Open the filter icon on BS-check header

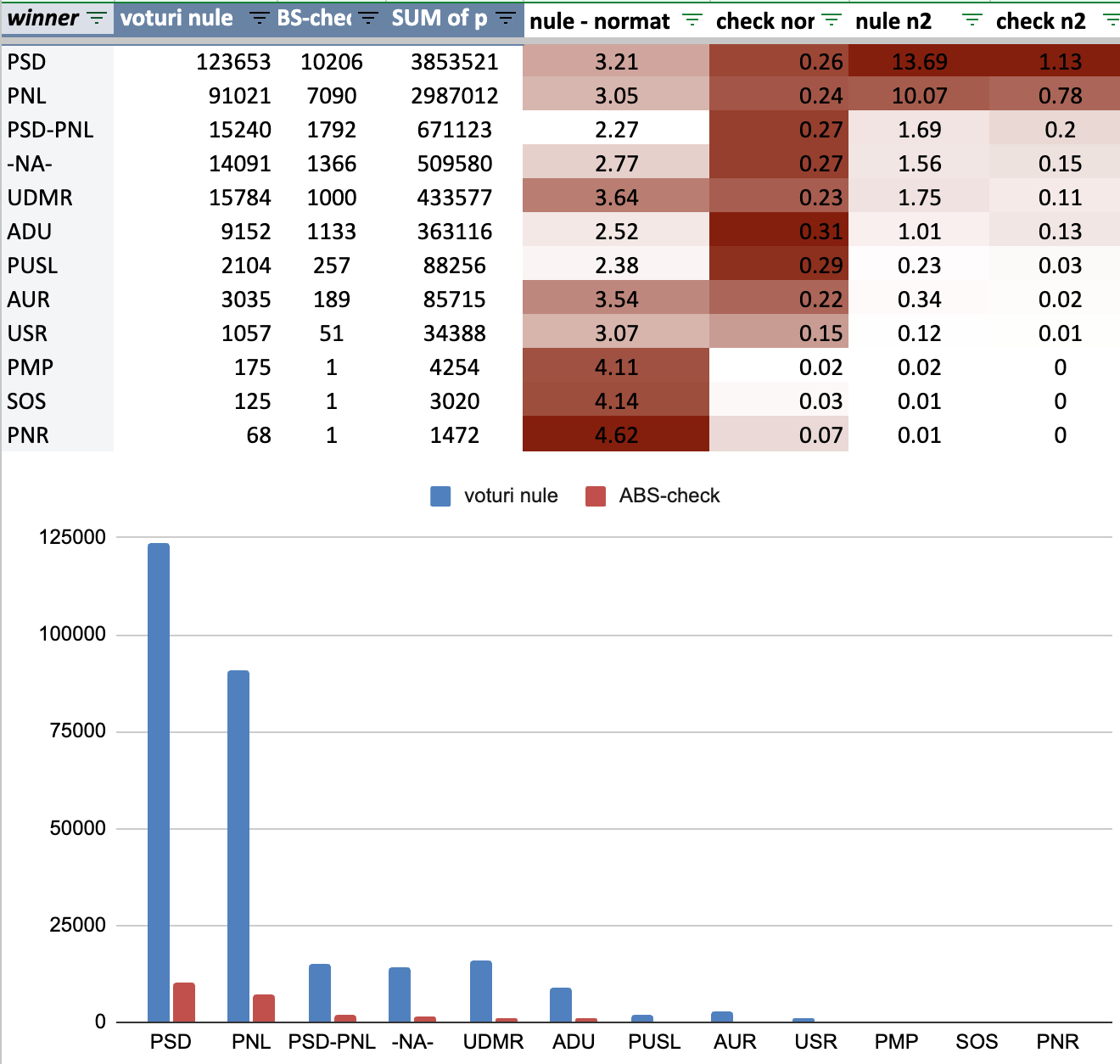pyautogui.click(x=368, y=19)
